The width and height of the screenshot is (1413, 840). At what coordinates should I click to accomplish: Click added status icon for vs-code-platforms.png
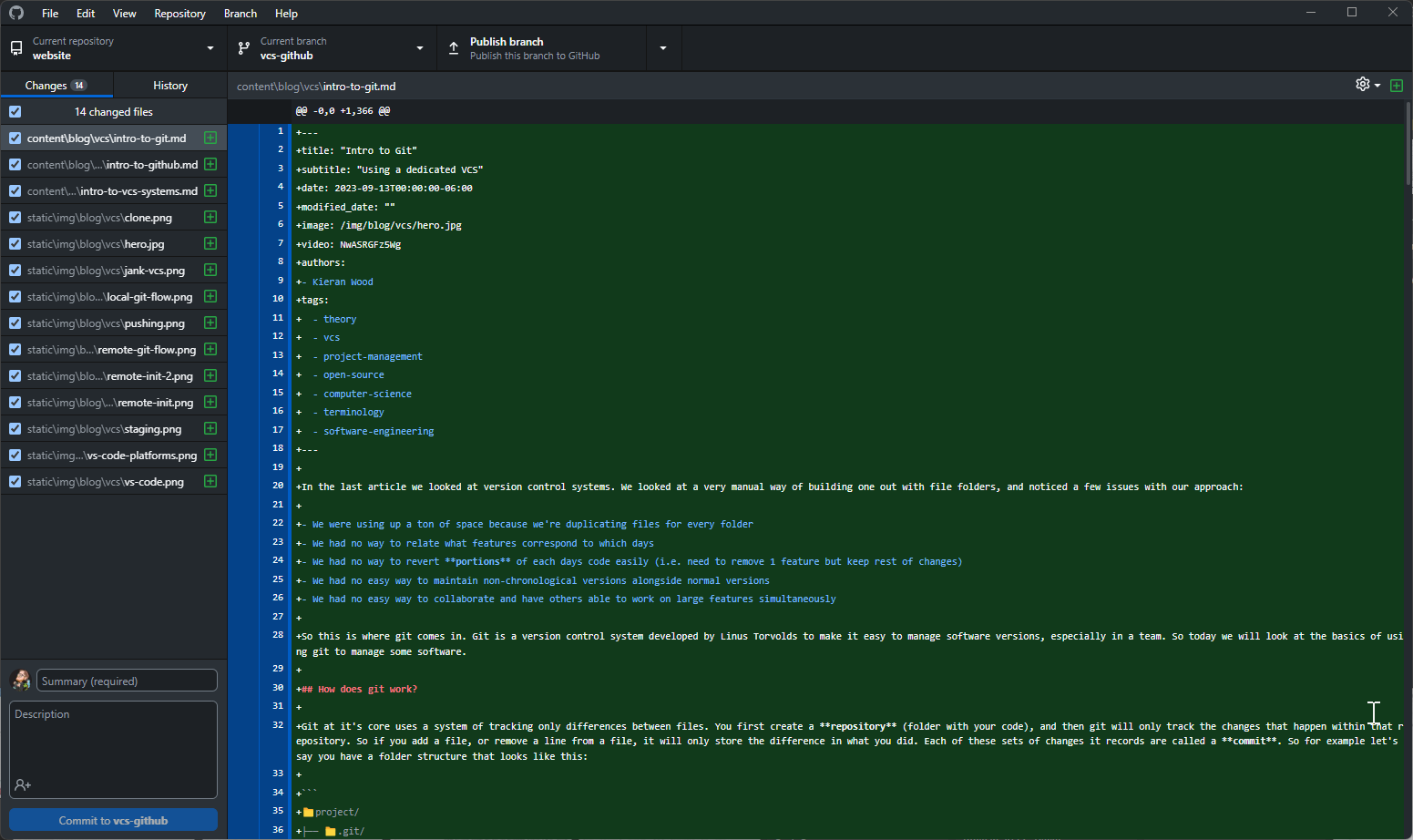pyautogui.click(x=210, y=455)
